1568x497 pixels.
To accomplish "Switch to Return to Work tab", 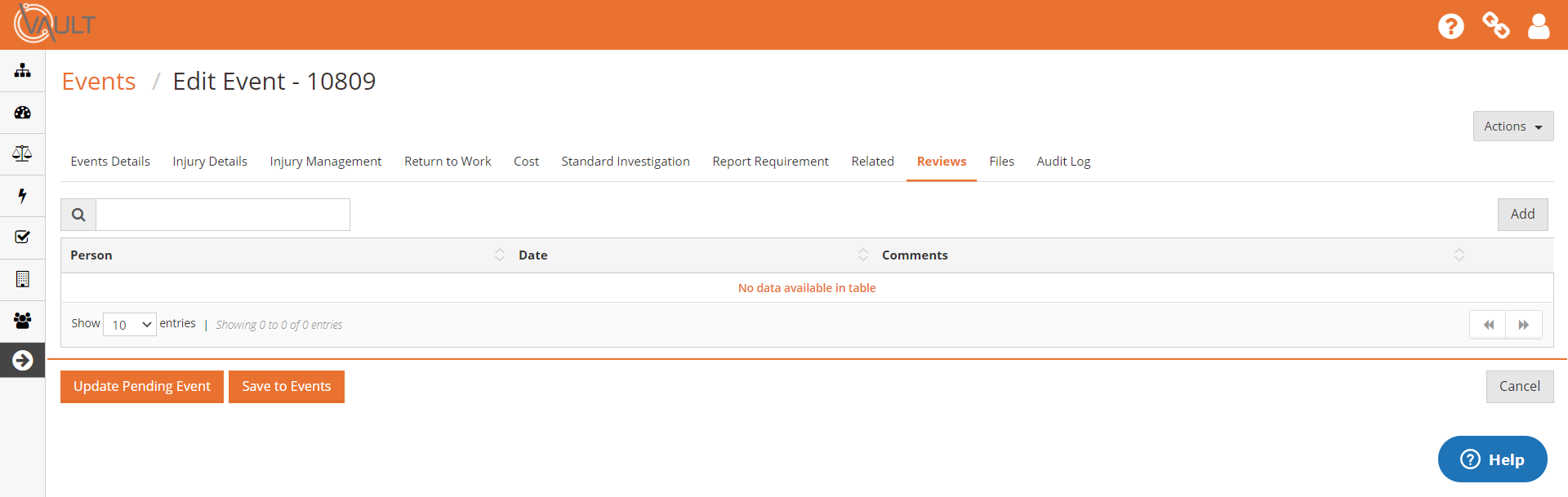I will [x=448, y=162].
